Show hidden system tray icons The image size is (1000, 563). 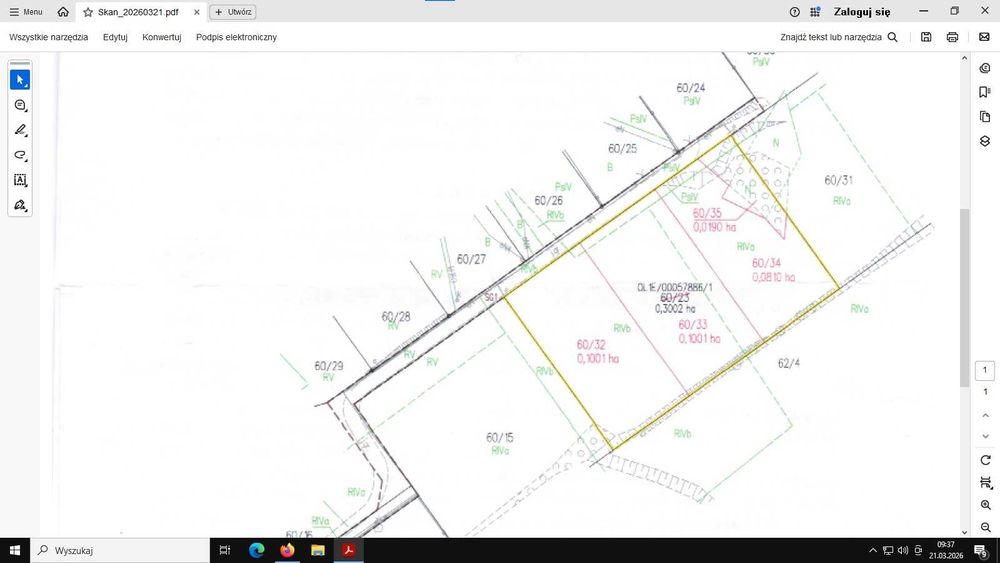click(872, 550)
